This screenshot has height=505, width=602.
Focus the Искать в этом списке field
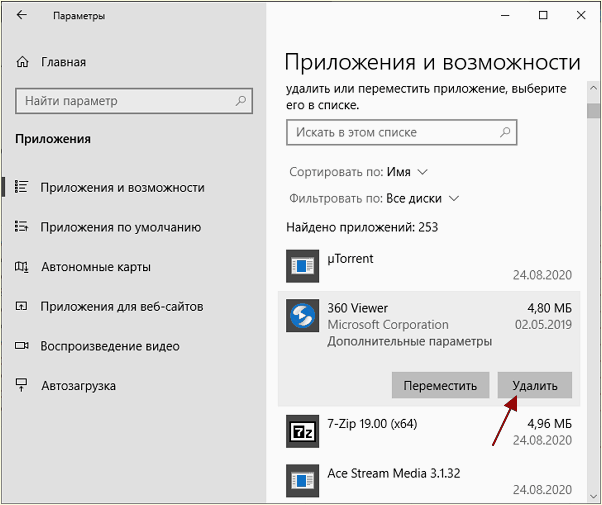[402, 132]
